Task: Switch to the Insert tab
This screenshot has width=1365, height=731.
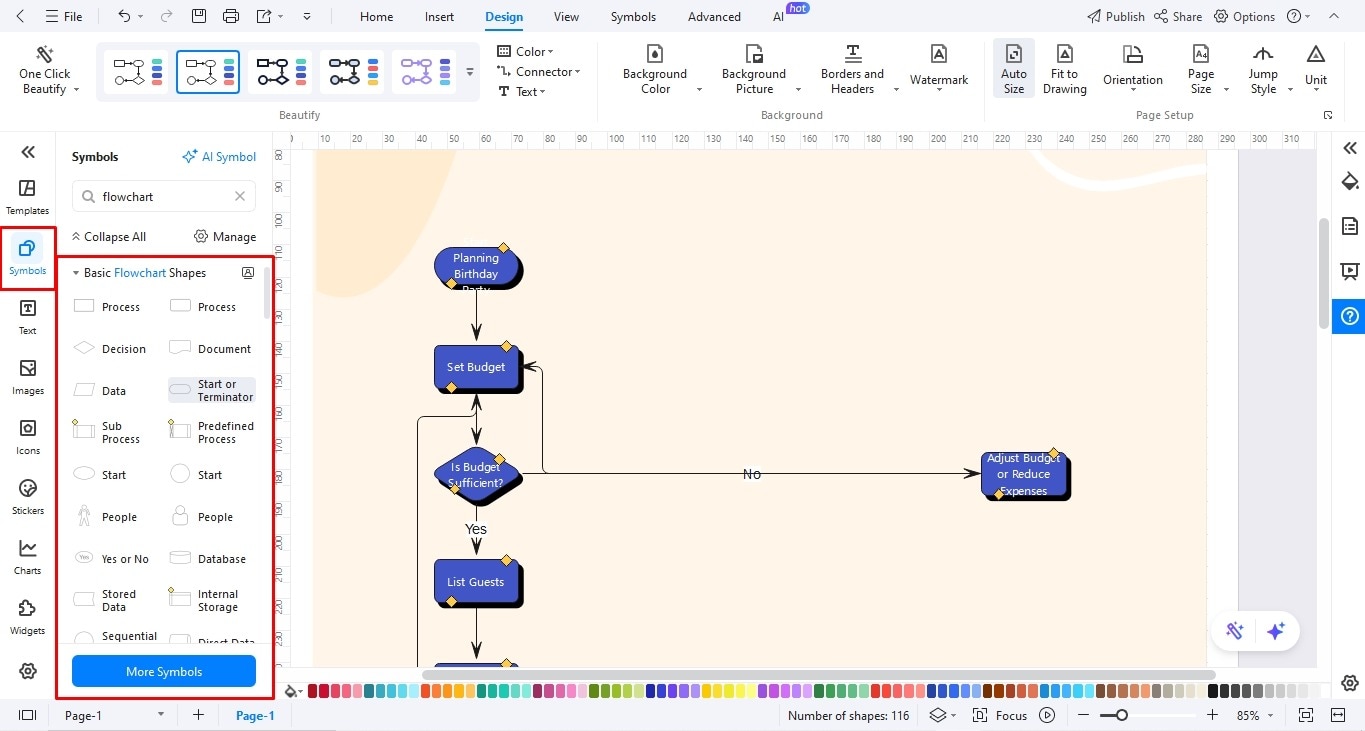Action: click(439, 16)
